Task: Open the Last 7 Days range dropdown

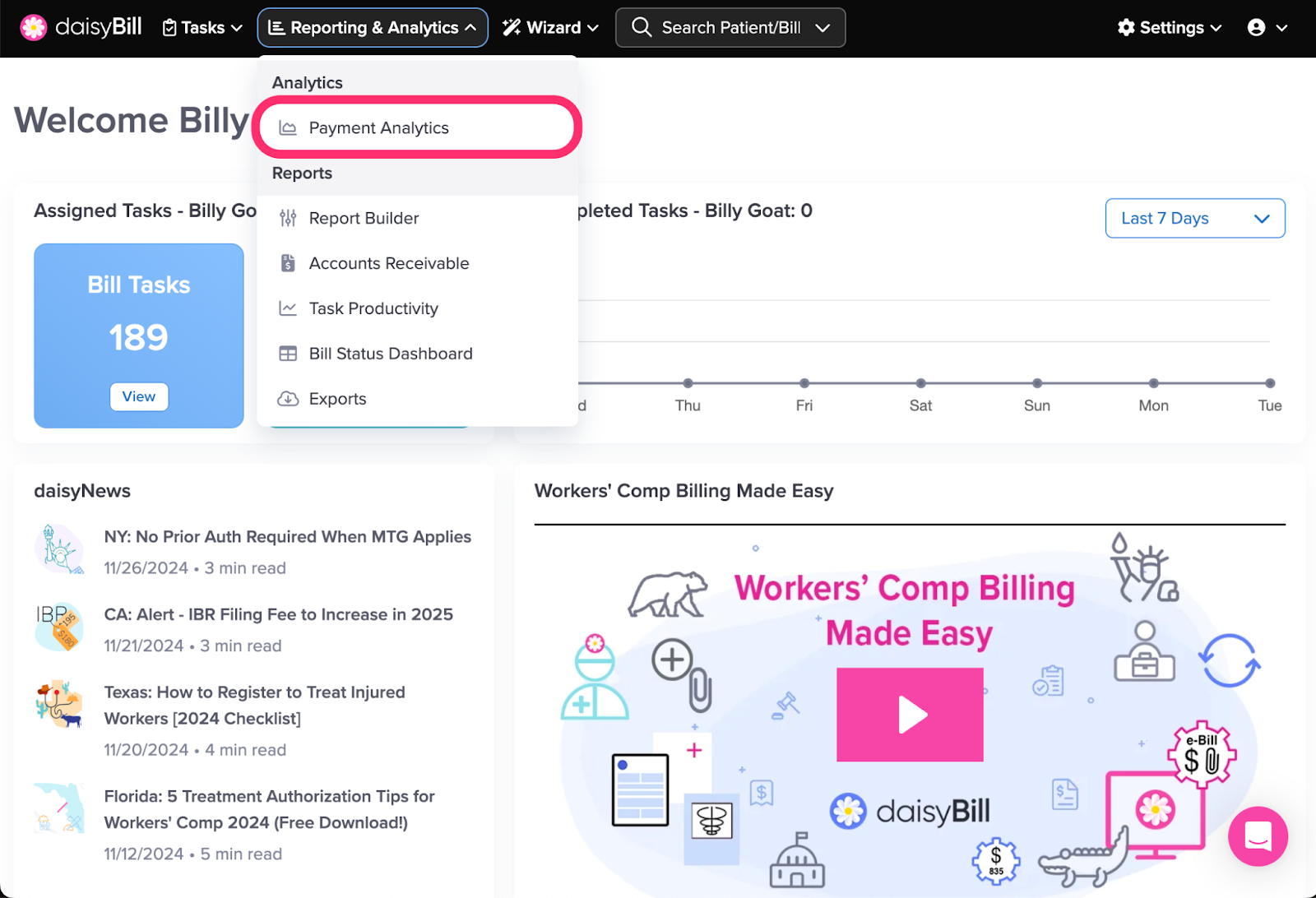Action: [x=1194, y=218]
